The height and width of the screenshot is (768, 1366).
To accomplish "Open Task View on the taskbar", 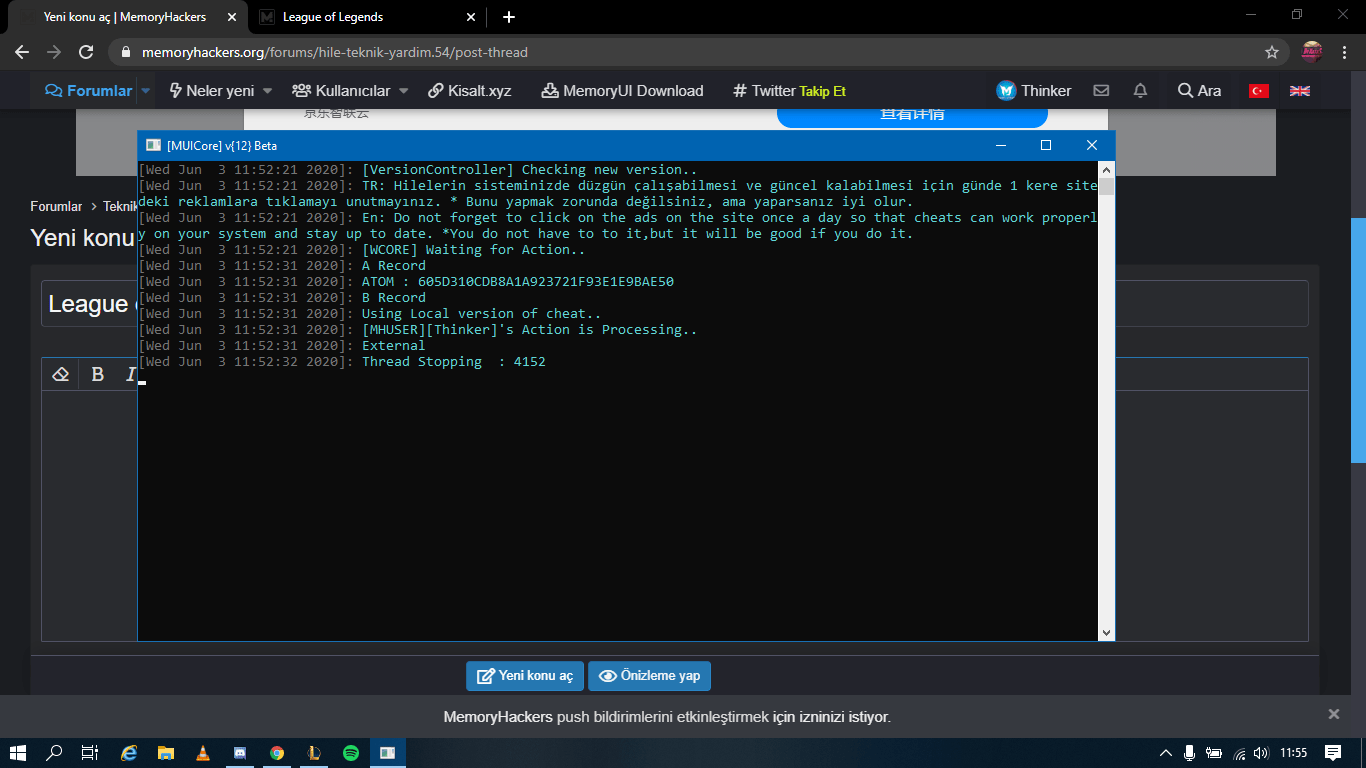I will click(x=89, y=753).
